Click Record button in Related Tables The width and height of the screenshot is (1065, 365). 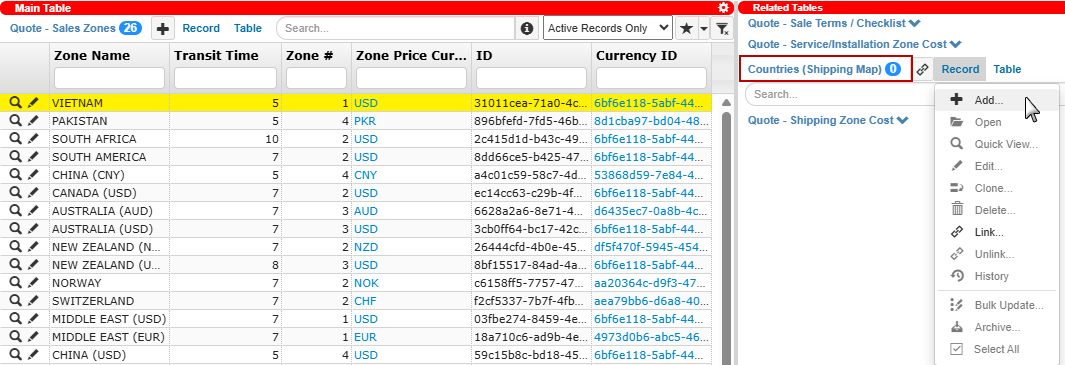pos(960,69)
